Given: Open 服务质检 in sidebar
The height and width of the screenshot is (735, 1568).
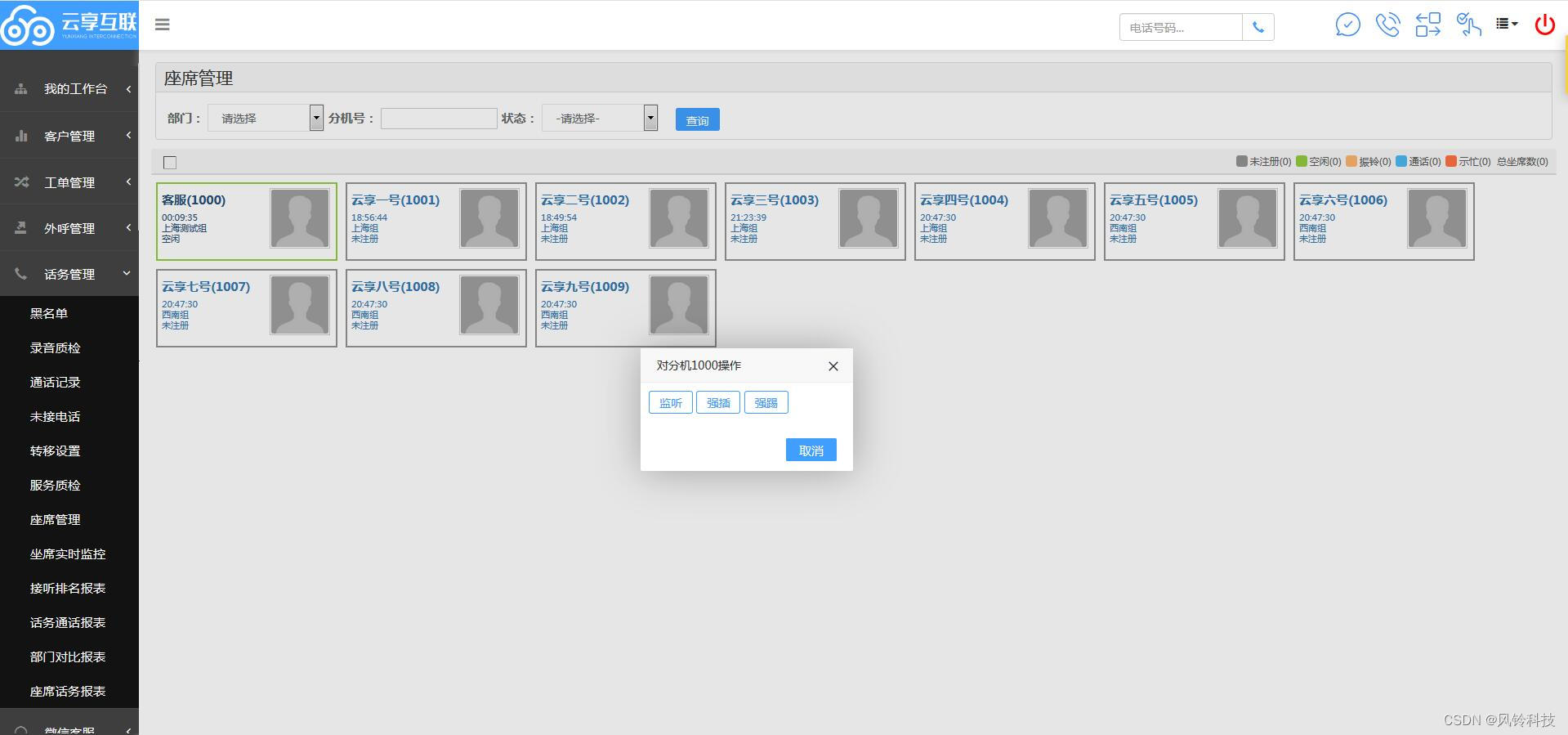Looking at the screenshot, I should click(x=55, y=485).
